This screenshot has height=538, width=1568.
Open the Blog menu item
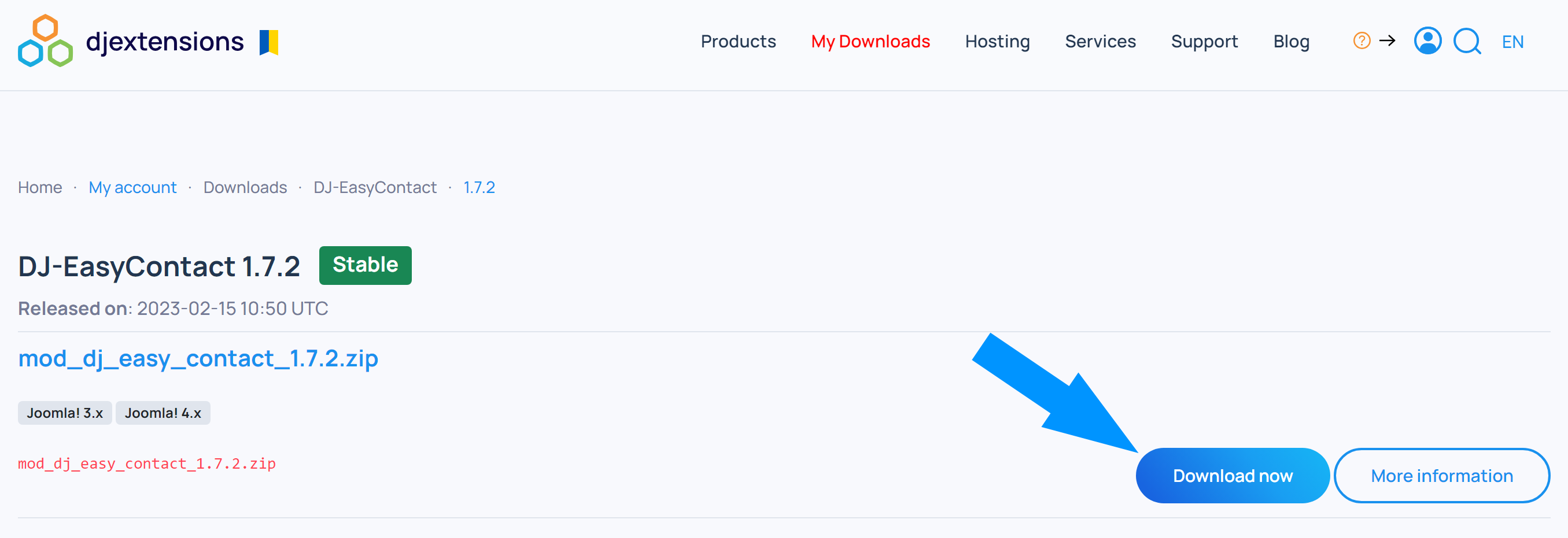tap(1291, 42)
